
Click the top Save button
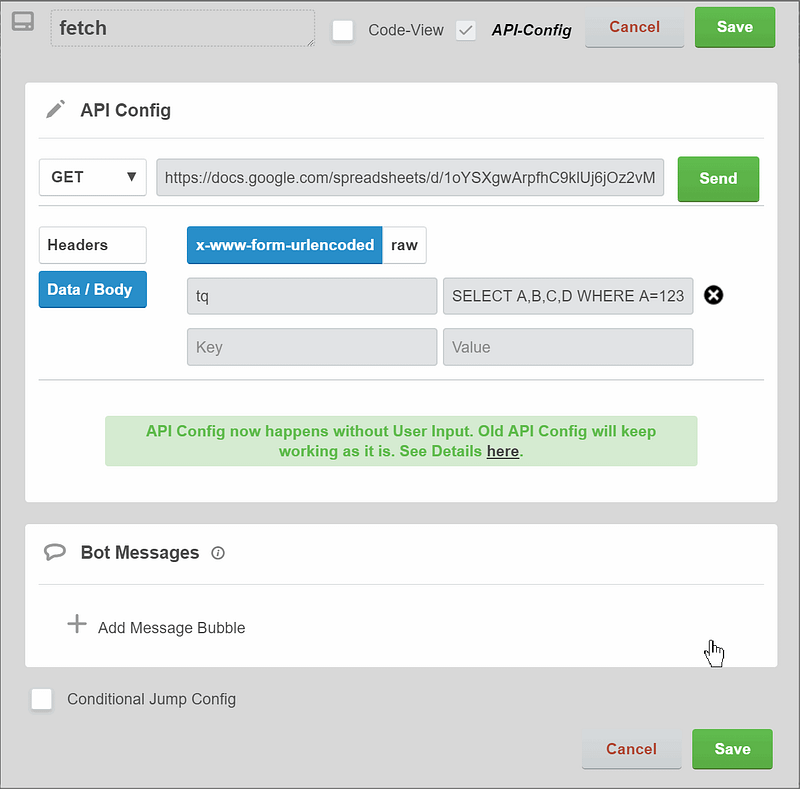734,27
